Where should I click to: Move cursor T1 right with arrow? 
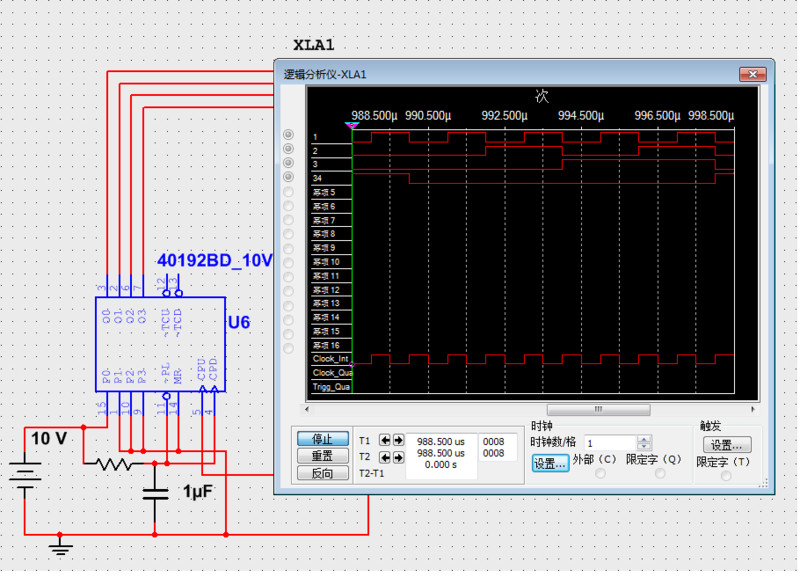pyautogui.click(x=398, y=441)
